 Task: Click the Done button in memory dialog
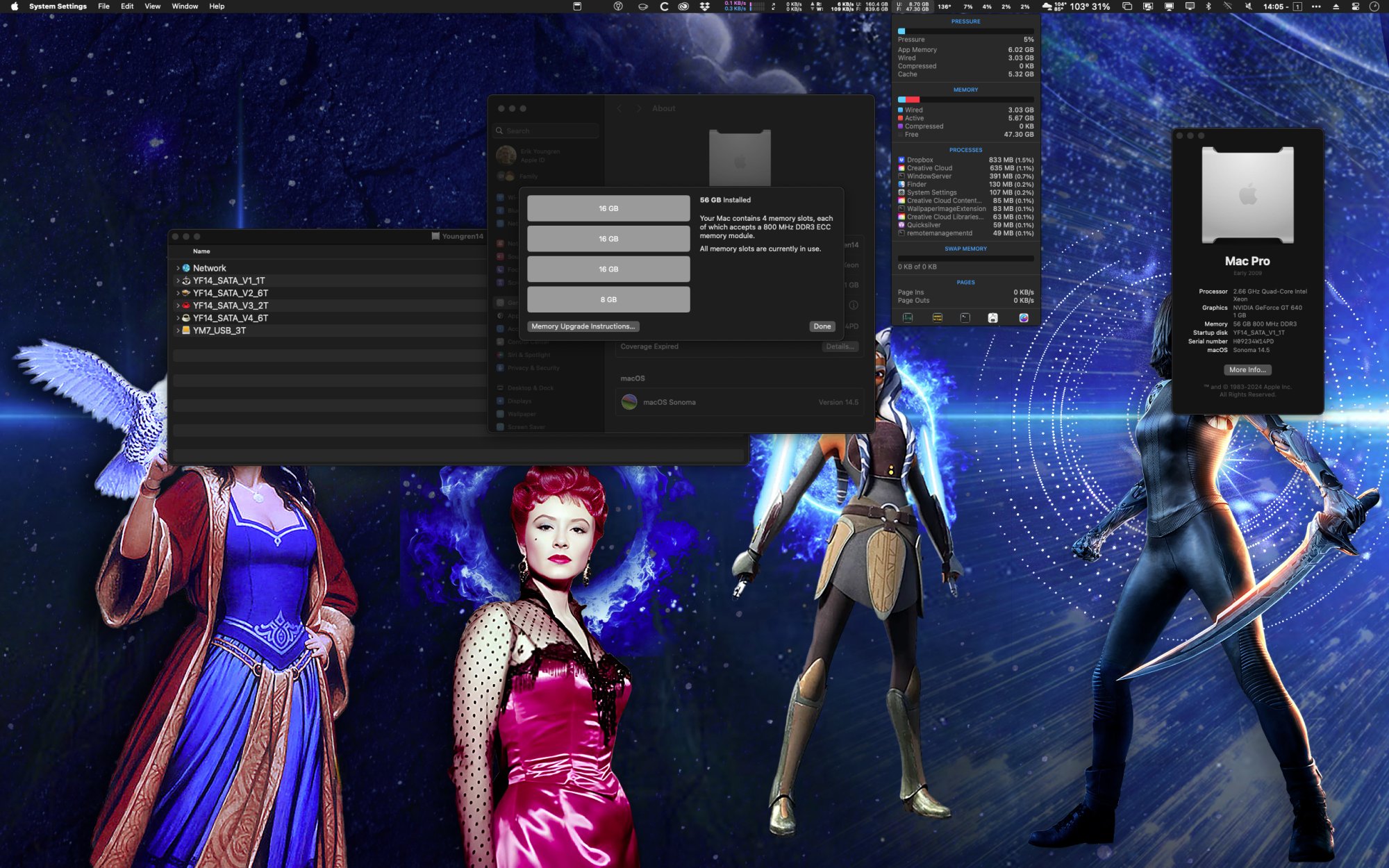pos(822,326)
